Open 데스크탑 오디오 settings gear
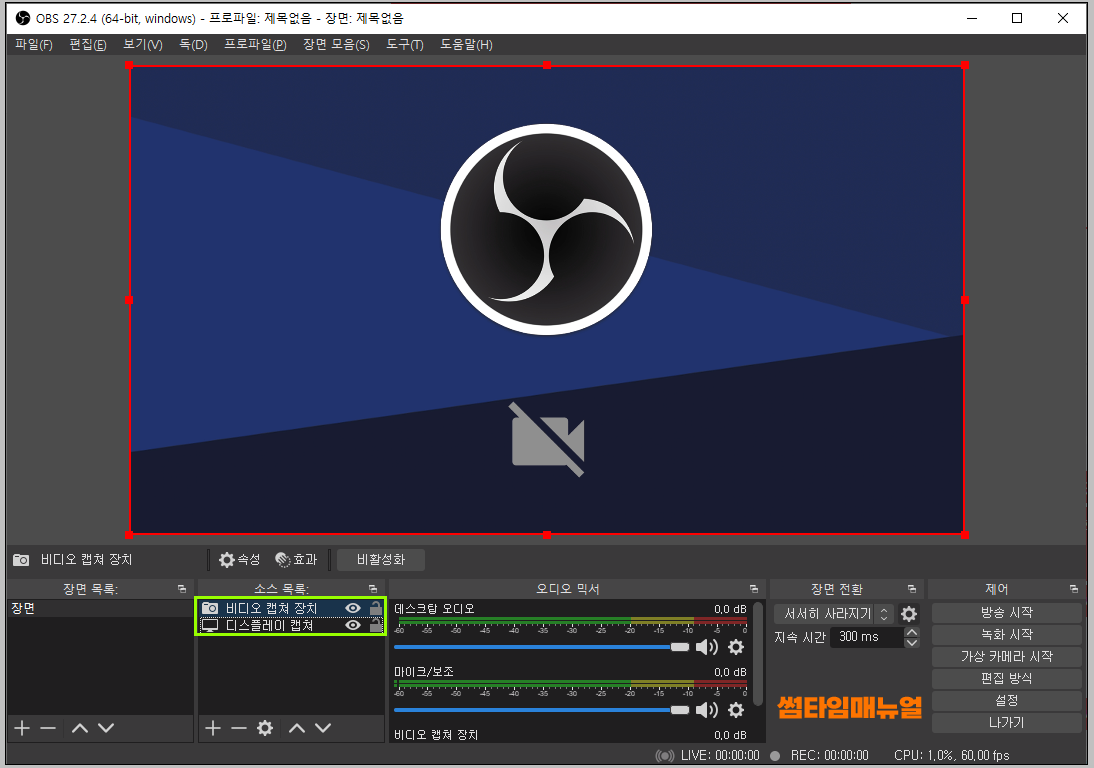 point(736,647)
